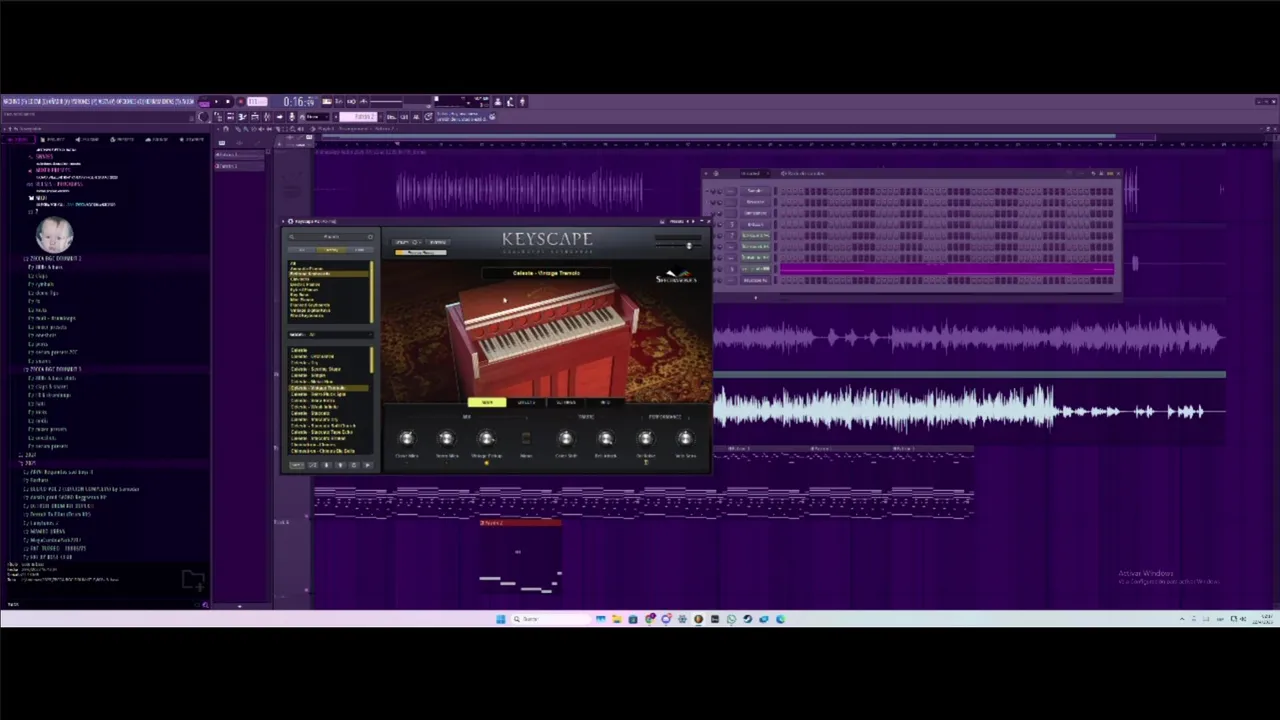Click the FL Studio stop button
Screen dimensions: 1280x720
click(x=228, y=101)
